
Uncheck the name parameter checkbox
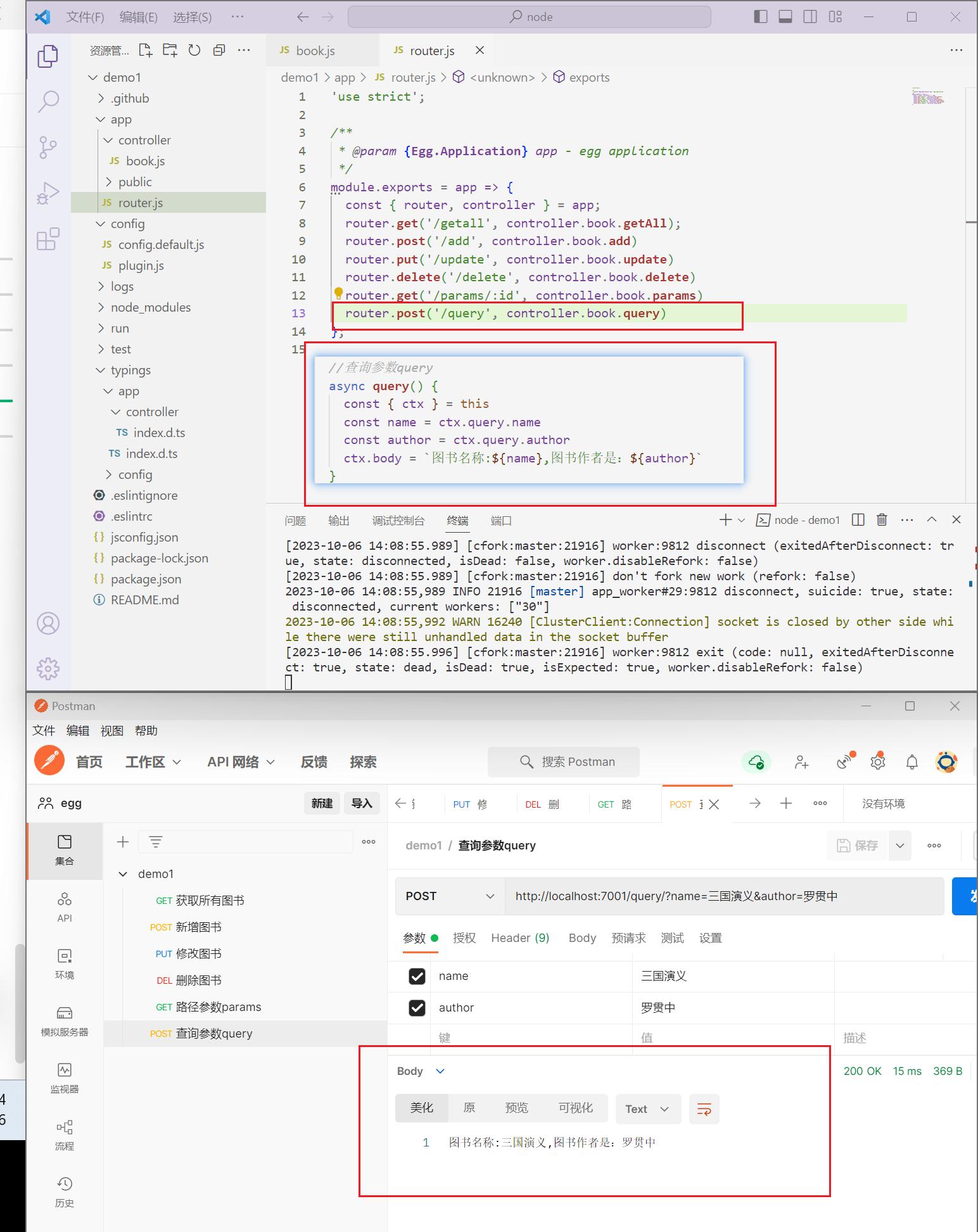coord(417,976)
